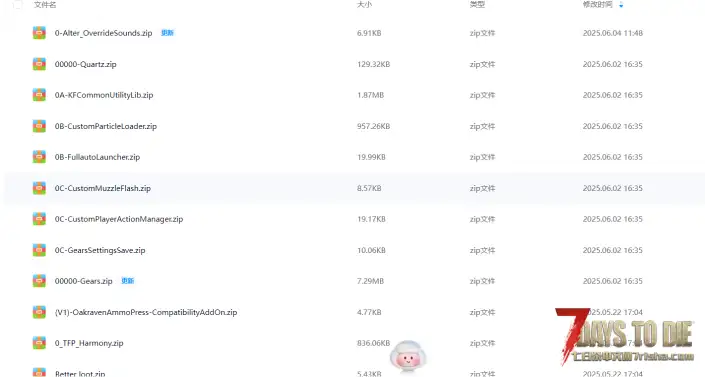This screenshot has height=377, width=705.
Task: Open 0C-GearsSettingsSave.zip file name
Action: tap(100, 250)
